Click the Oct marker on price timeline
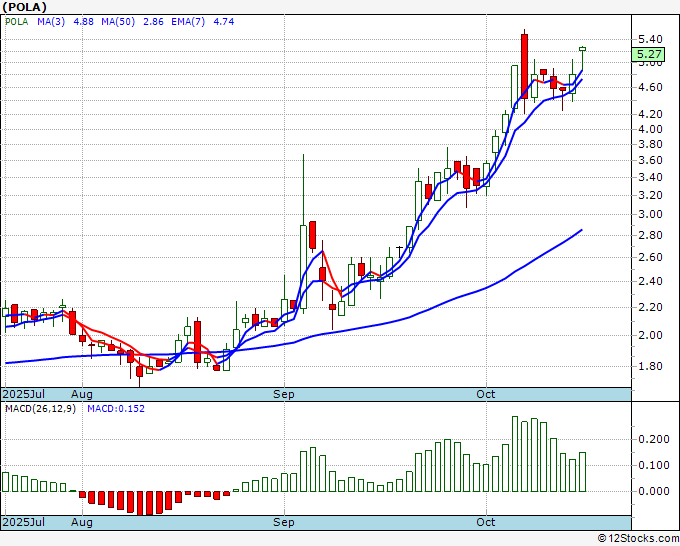 (x=487, y=395)
